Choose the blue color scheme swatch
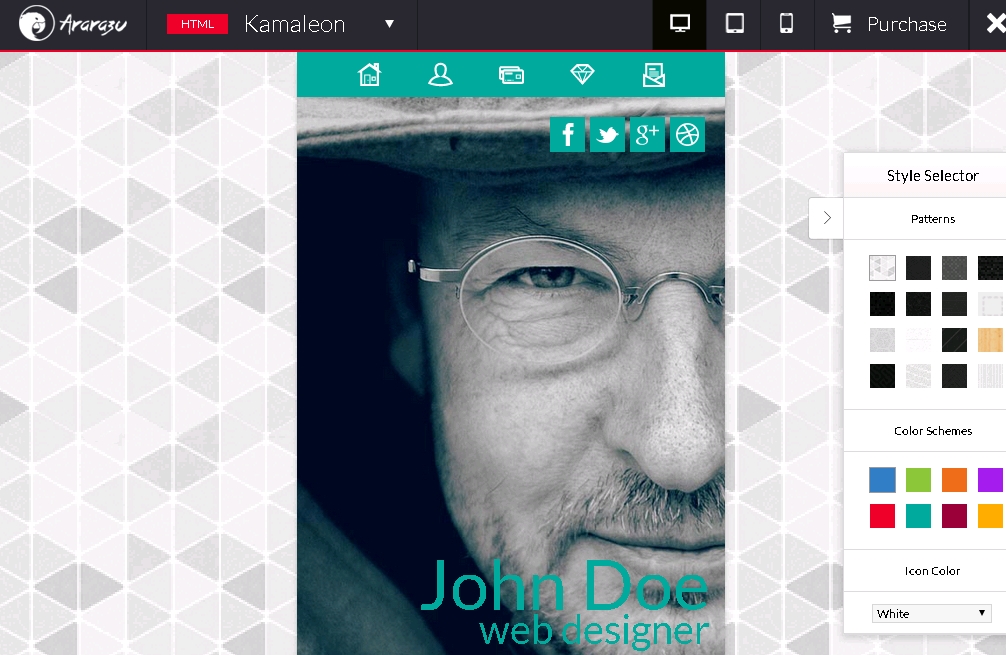The image size is (1006, 655). 882,480
